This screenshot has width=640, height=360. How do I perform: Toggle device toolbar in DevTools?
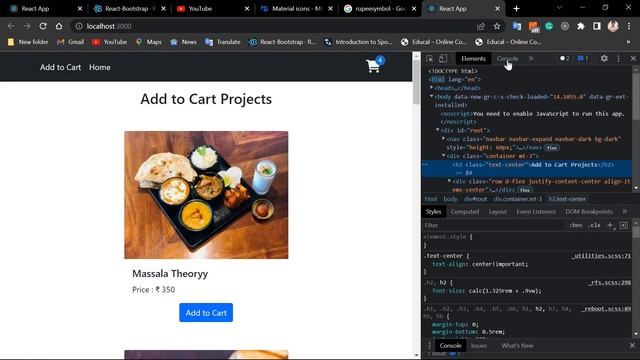click(443, 59)
